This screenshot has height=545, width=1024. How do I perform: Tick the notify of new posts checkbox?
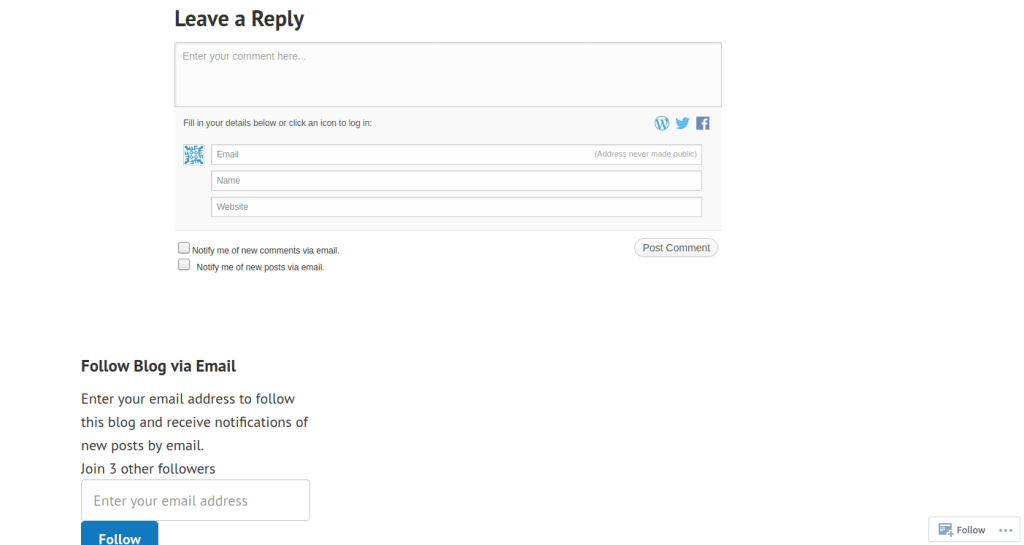point(184,265)
